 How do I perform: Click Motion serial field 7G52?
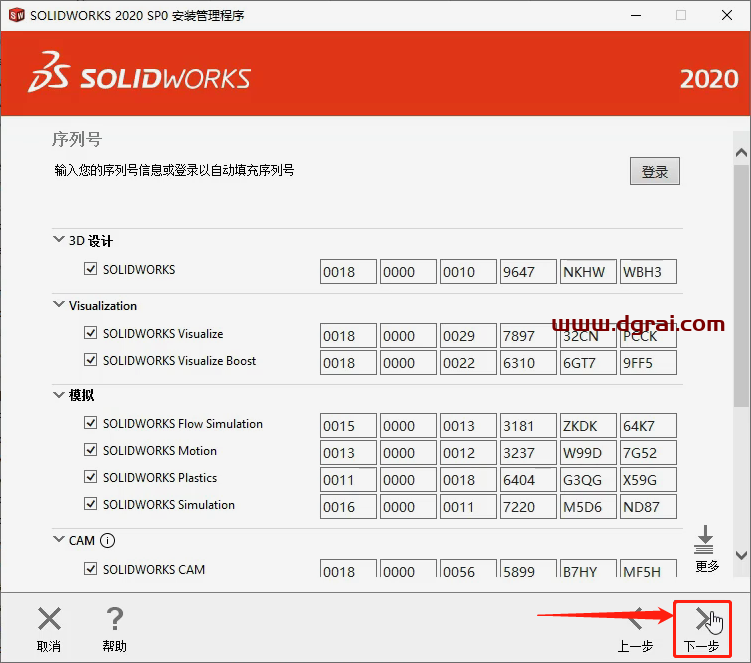[648, 453]
